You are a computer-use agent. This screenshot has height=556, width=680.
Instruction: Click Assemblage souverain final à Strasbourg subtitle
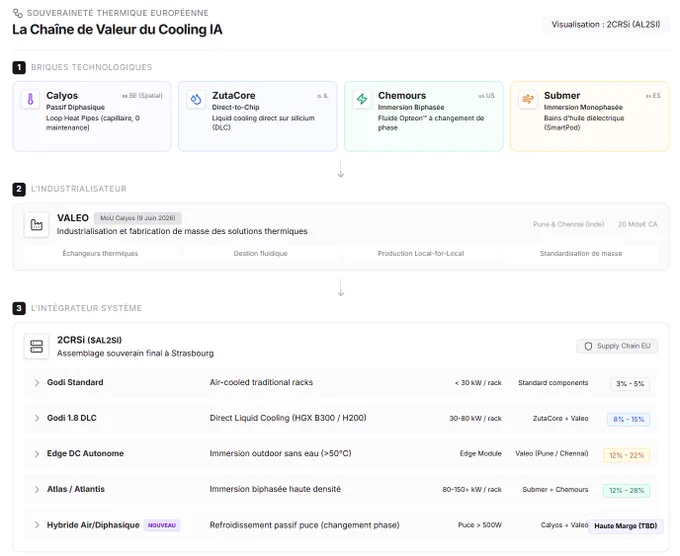click(x=135, y=353)
